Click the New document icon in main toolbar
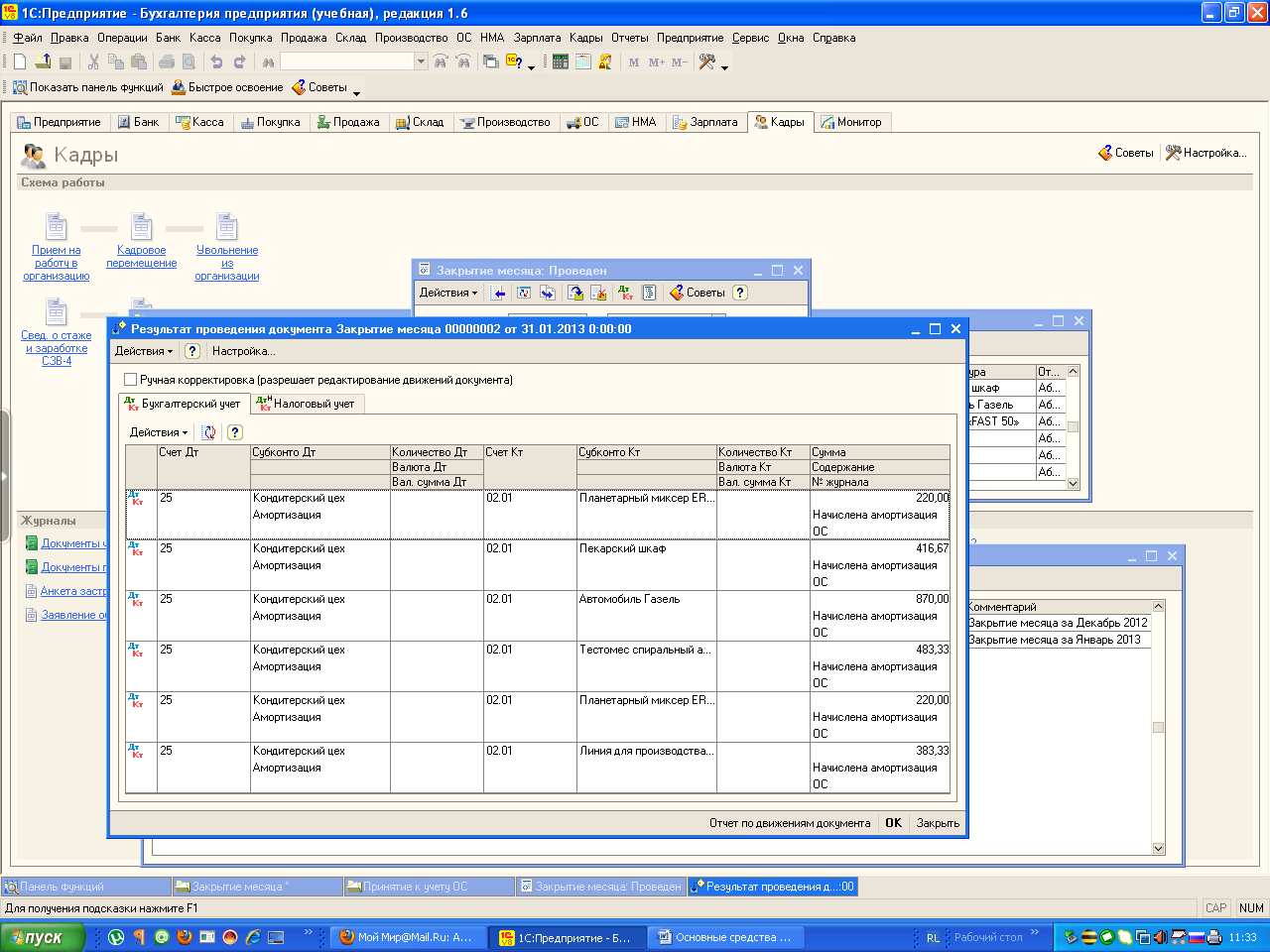The image size is (1270, 952). pyautogui.click(x=20, y=61)
